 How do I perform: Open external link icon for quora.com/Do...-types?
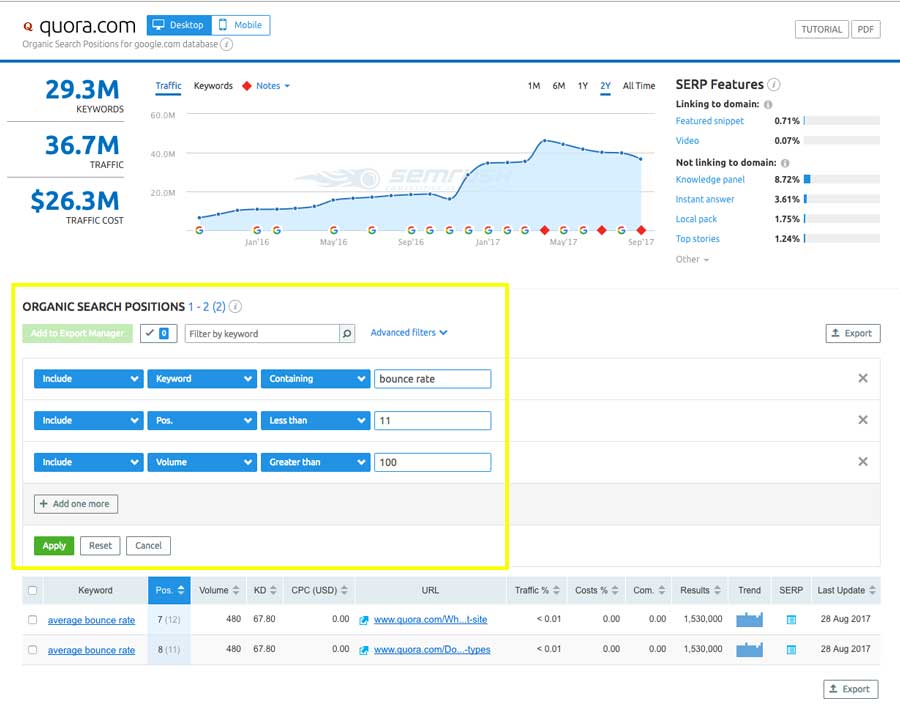coord(363,650)
